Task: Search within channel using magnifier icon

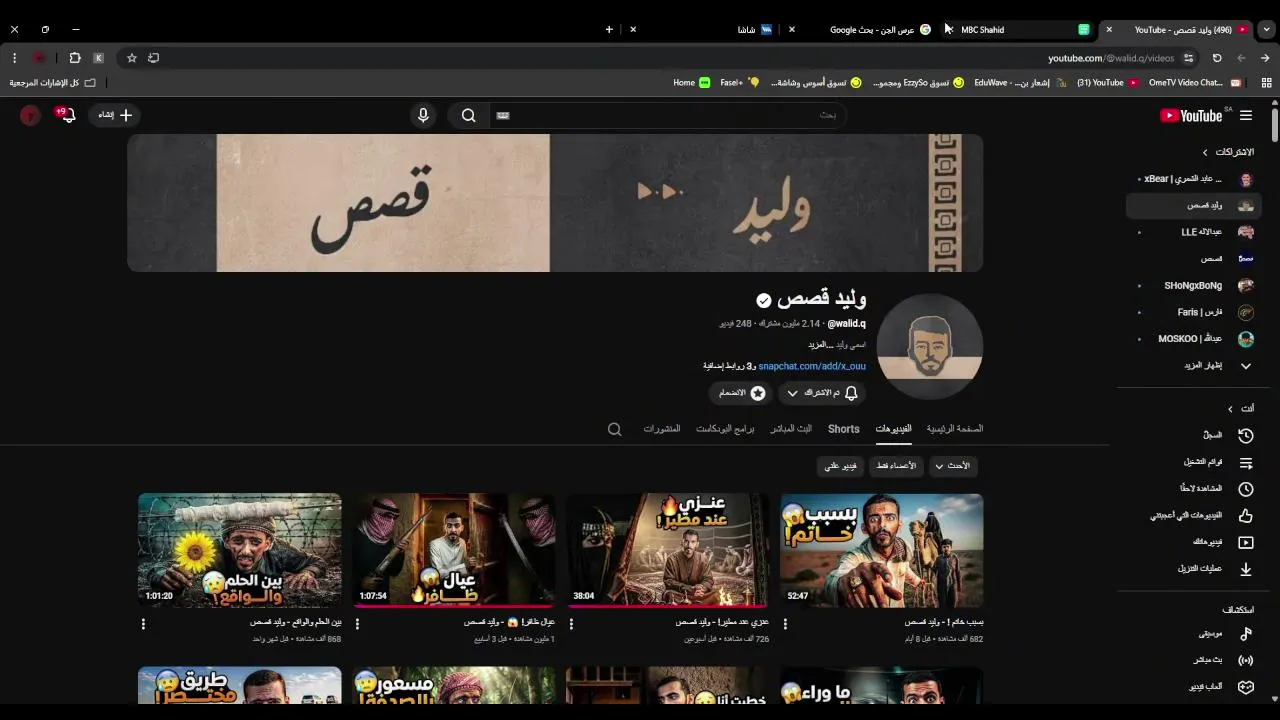Action: (615, 429)
